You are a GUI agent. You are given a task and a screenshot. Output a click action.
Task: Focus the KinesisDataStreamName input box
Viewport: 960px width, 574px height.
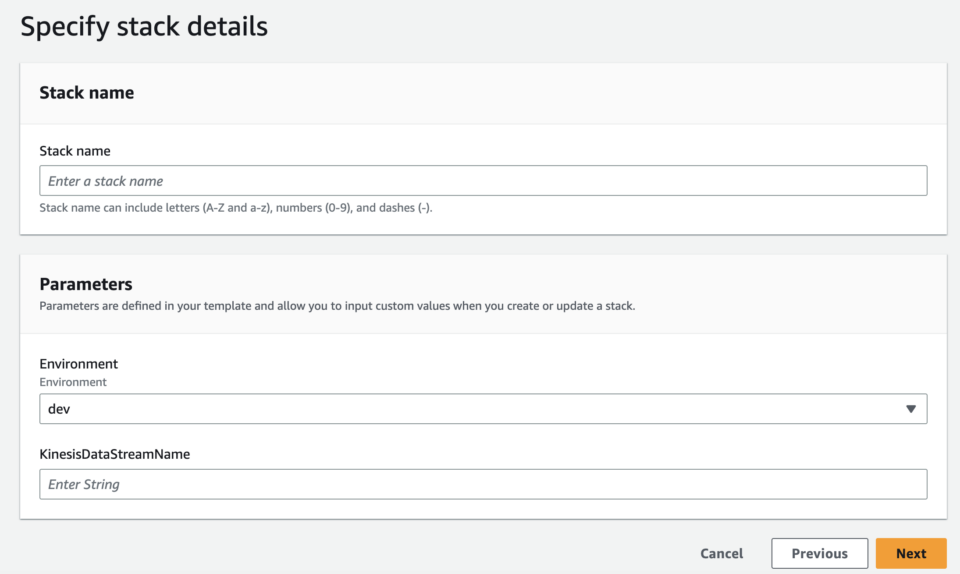click(483, 484)
